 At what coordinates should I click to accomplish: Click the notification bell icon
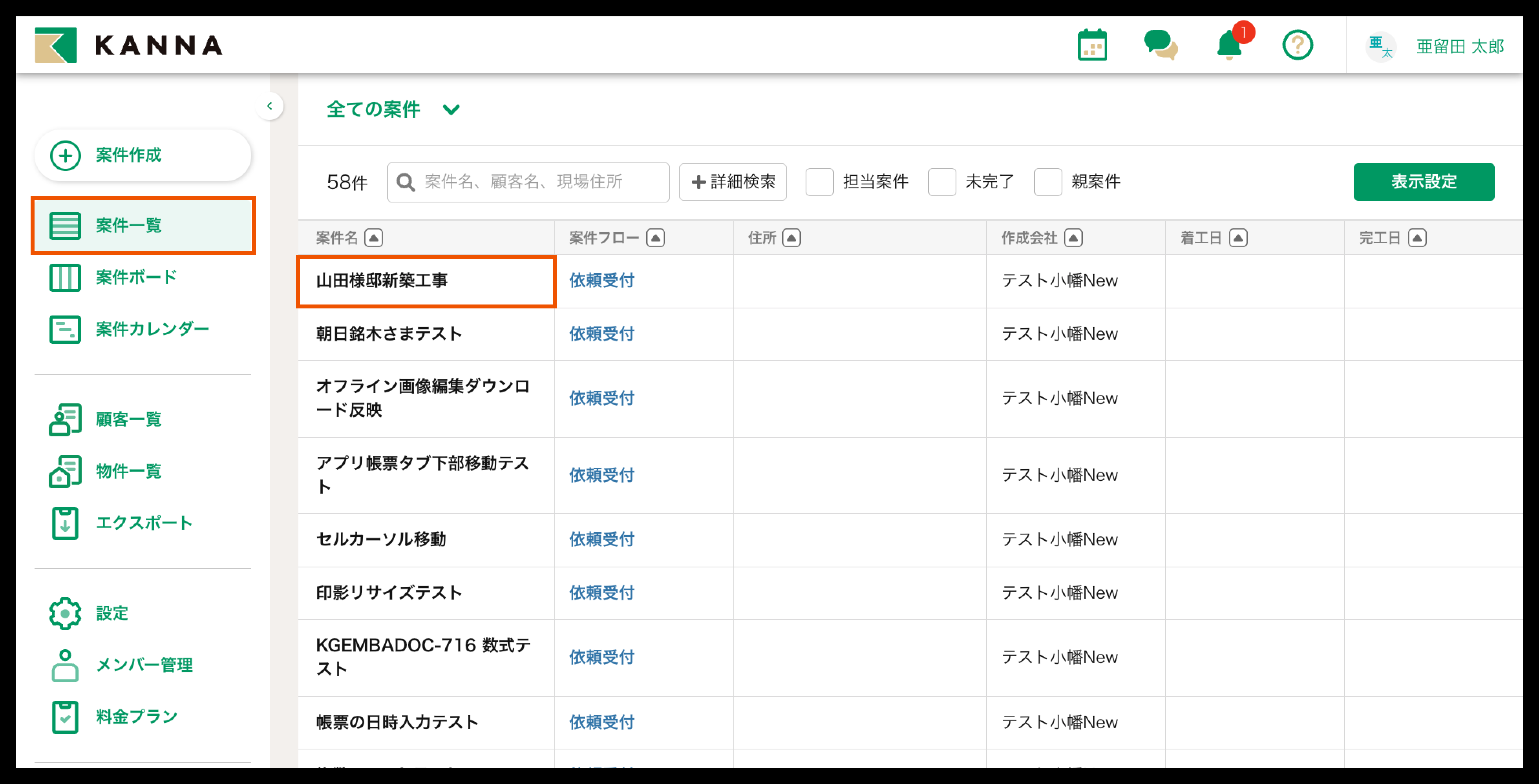pyautogui.click(x=1229, y=46)
